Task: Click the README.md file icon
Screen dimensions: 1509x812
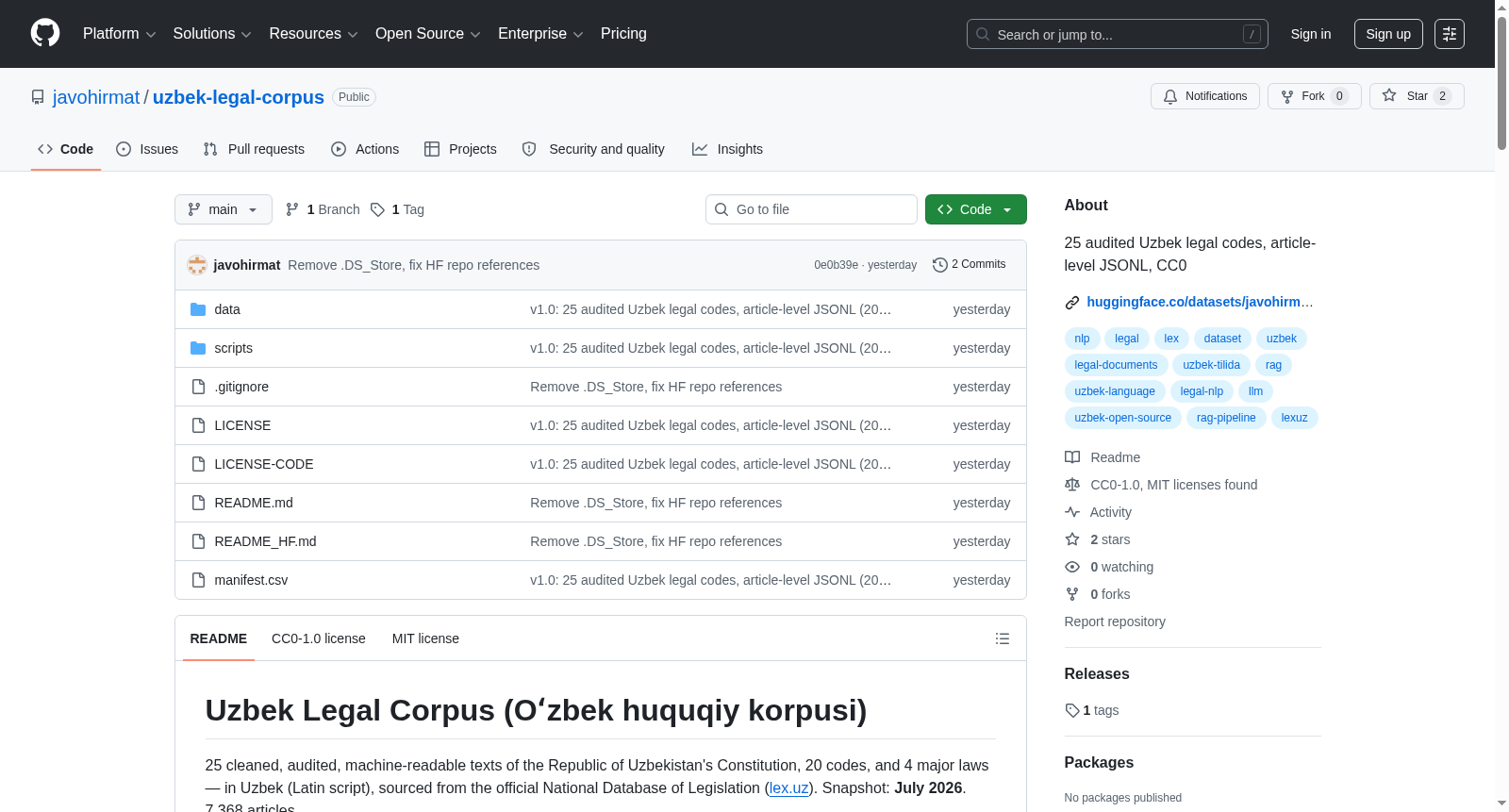Action: click(198, 503)
